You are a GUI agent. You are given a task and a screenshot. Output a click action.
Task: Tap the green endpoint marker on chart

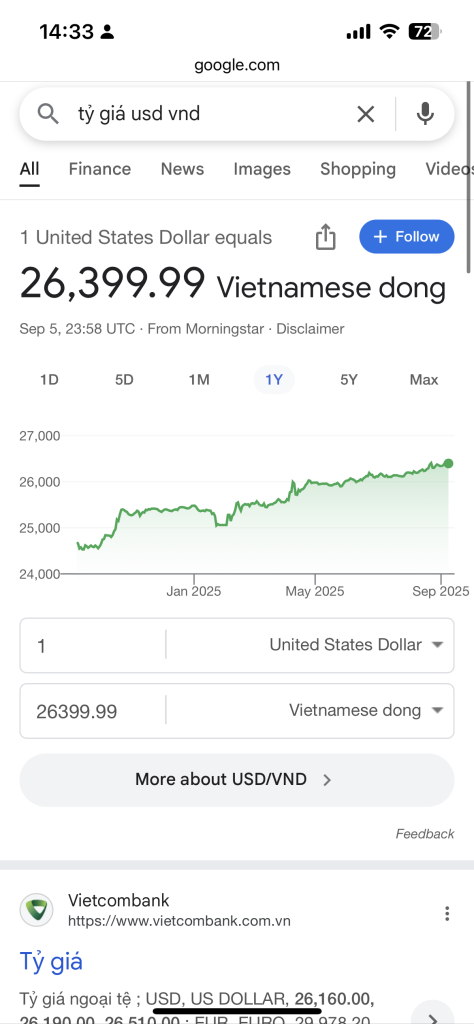(449, 464)
